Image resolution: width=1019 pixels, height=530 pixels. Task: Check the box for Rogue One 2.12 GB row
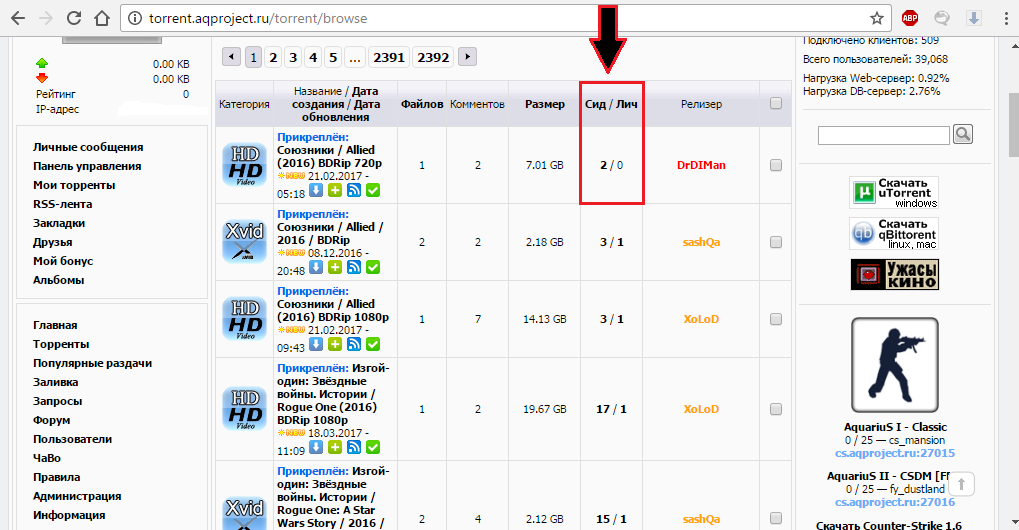click(x=775, y=518)
